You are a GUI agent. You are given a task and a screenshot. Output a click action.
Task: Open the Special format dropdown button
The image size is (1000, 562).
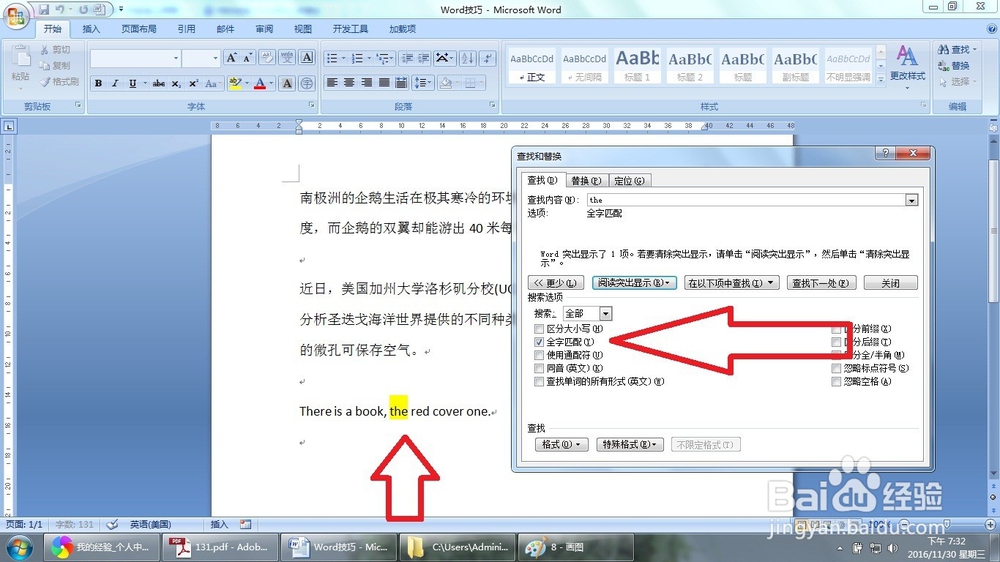pyautogui.click(x=630, y=445)
